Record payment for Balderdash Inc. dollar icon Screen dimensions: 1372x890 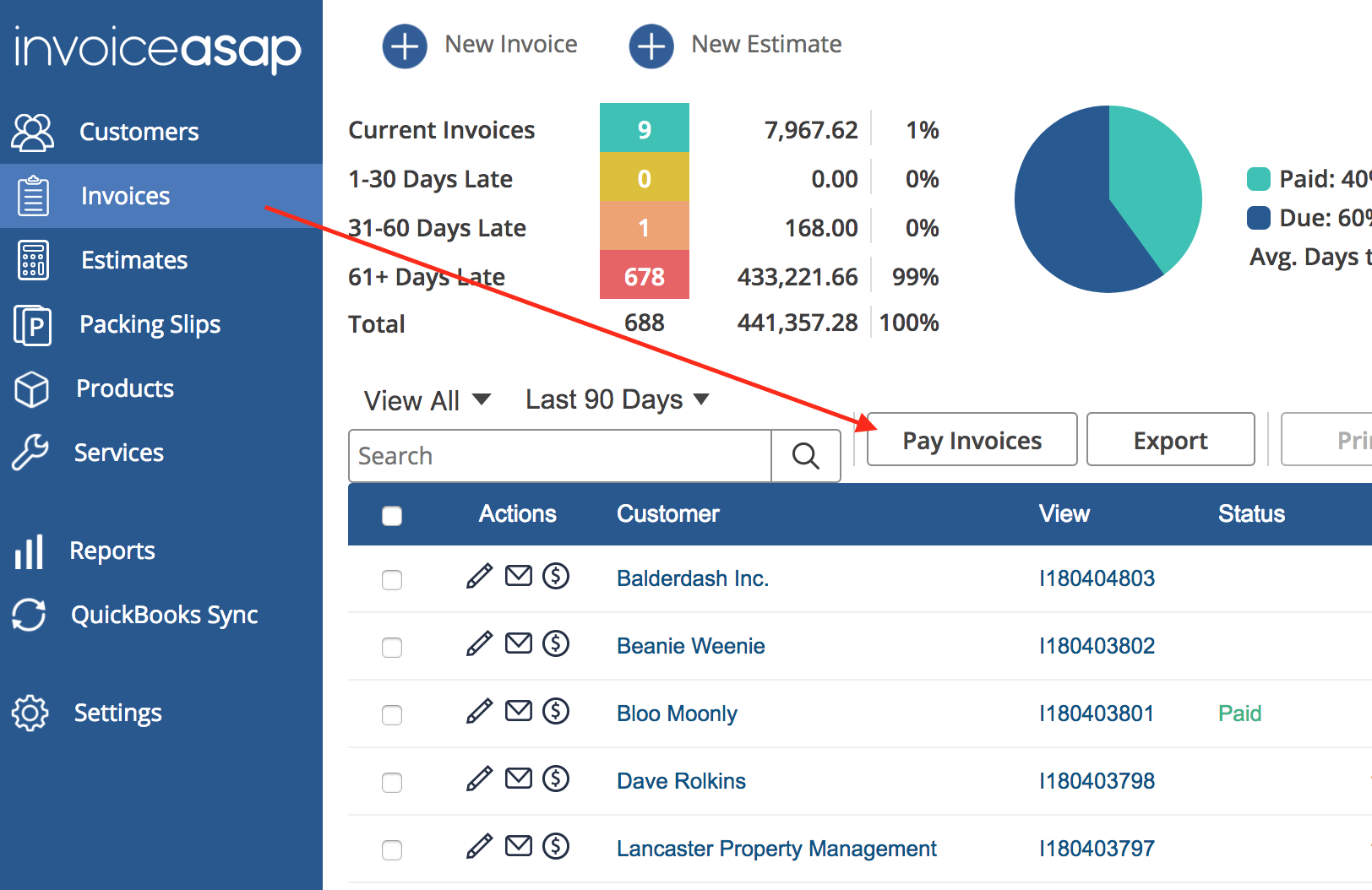pyautogui.click(x=556, y=576)
